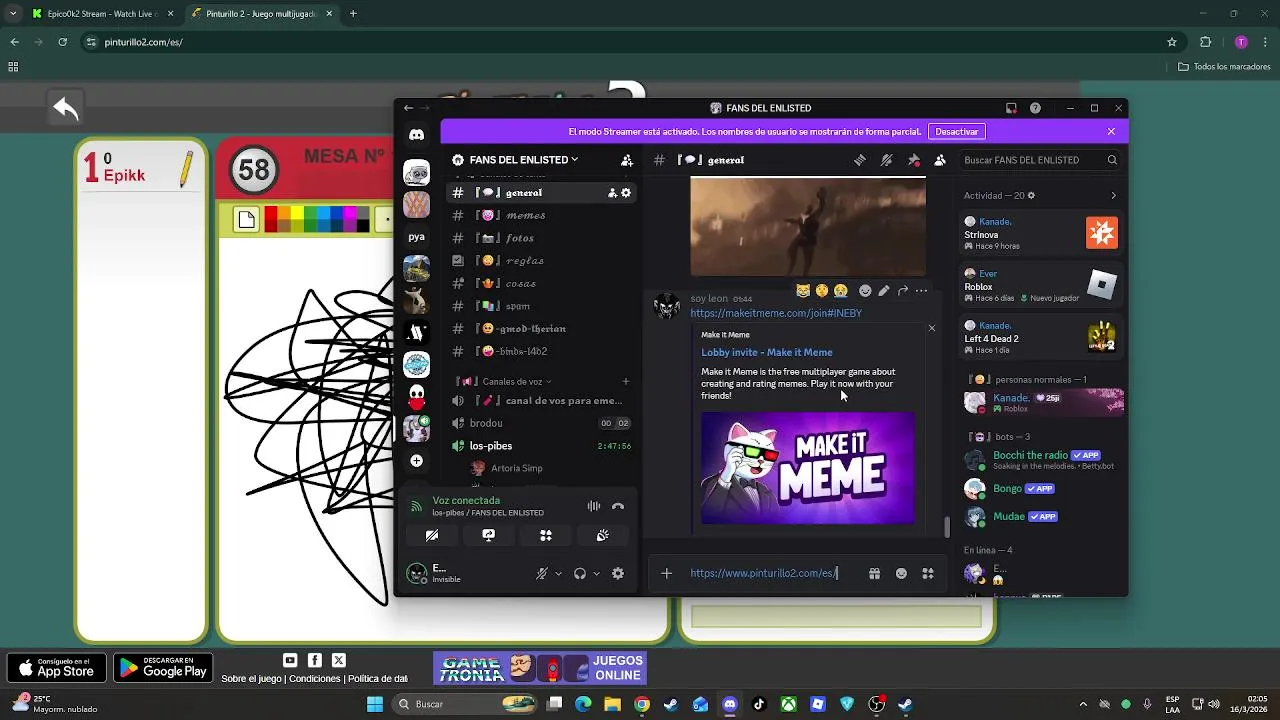Expand the Actividad panel with arrow
Viewport: 1280px width, 720px height.
click(x=1113, y=195)
